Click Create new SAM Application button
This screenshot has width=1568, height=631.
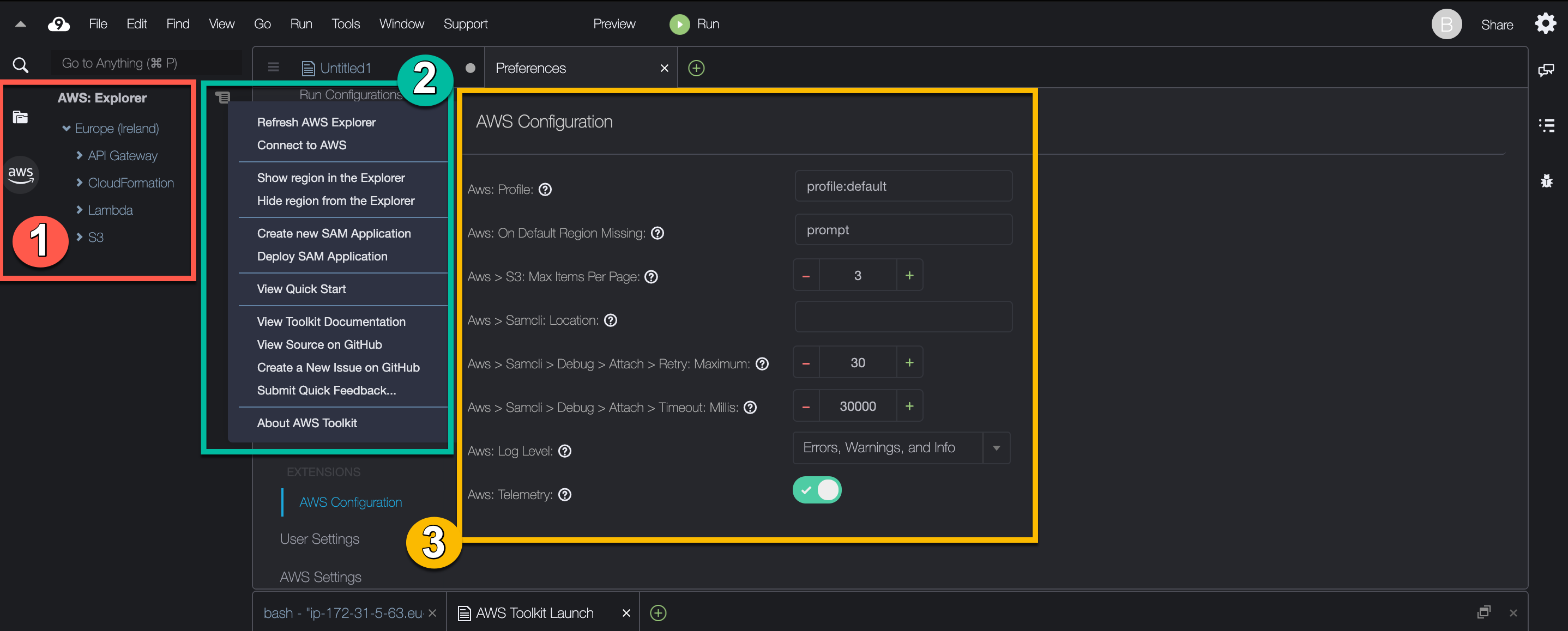[333, 233]
